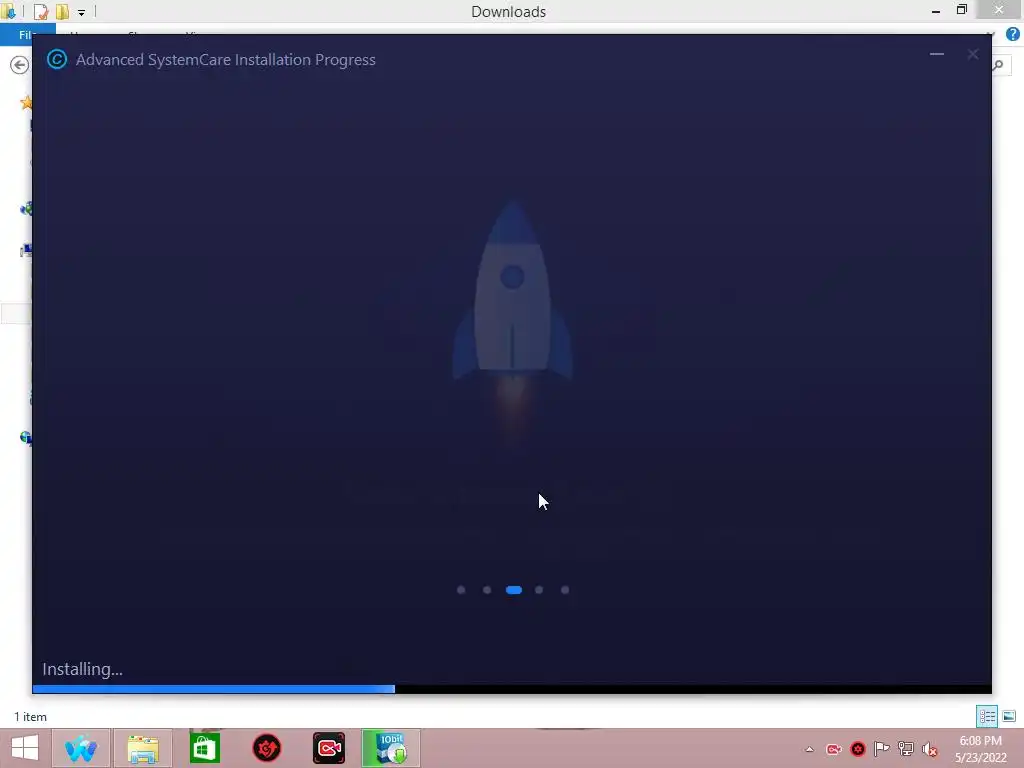Image resolution: width=1024 pixels, height=768 pixels.
Task: Open the green Windows Store taskbar icon
Action: tap(204, 748)
